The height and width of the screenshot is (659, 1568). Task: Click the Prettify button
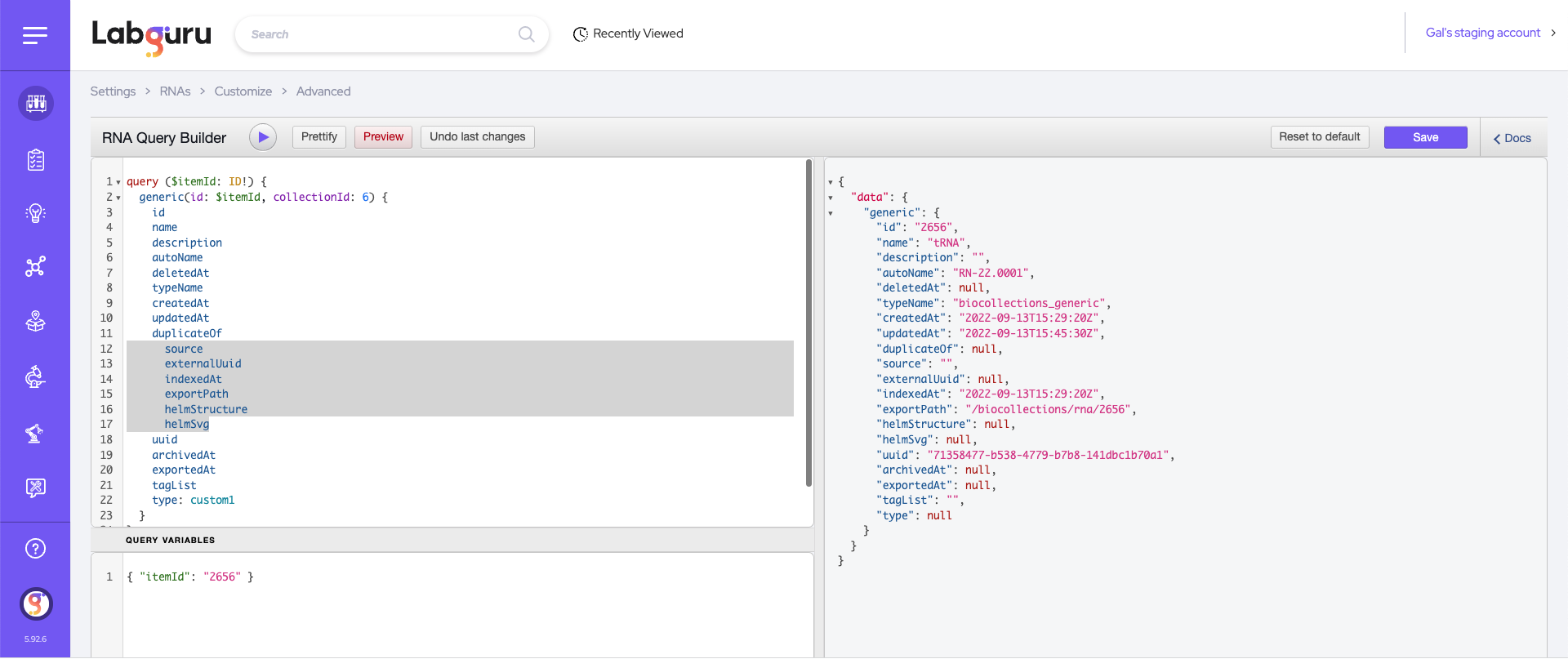click(319, 137)
